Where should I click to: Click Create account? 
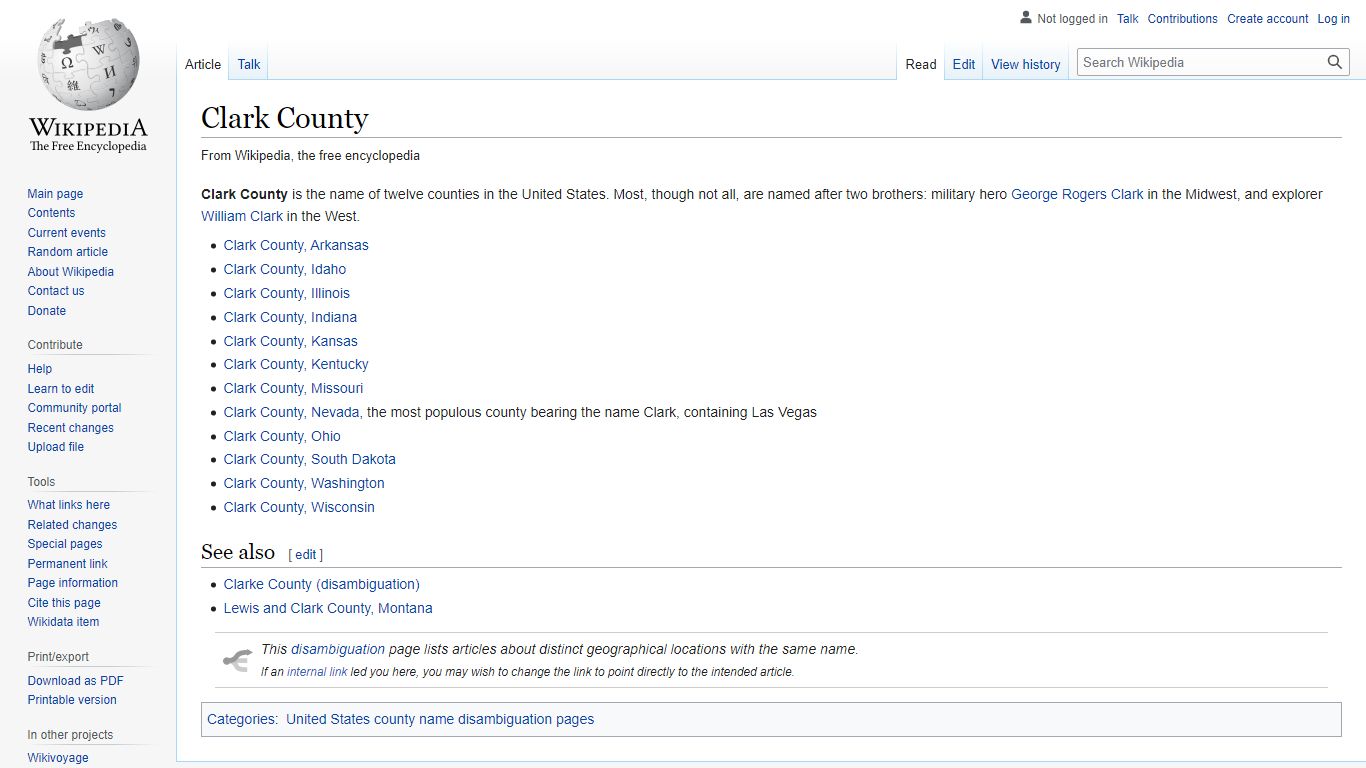pyautogui.click(x=1268, y=19)
